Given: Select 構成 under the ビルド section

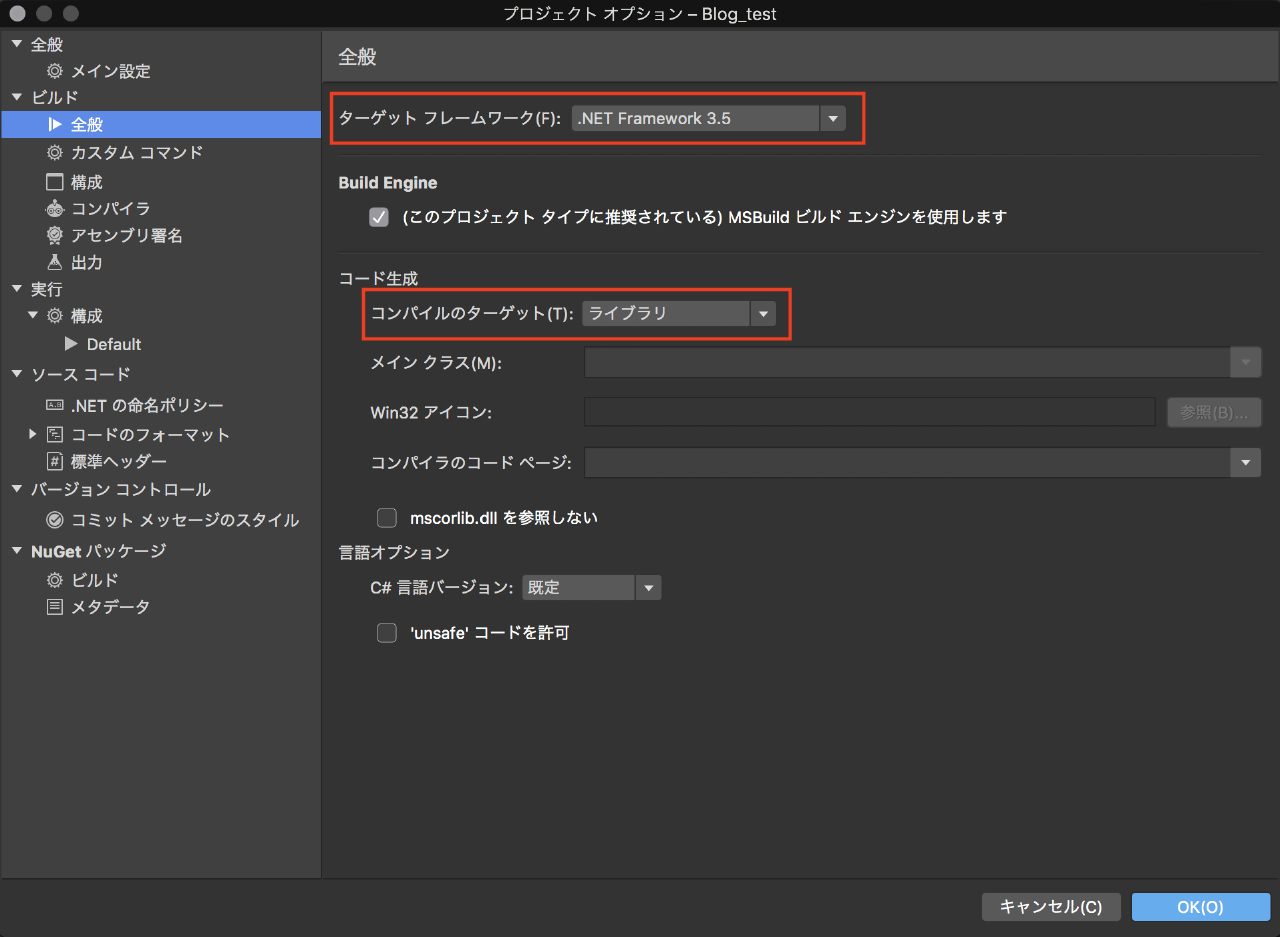Looking at the screenshot, I should point(86,182).
